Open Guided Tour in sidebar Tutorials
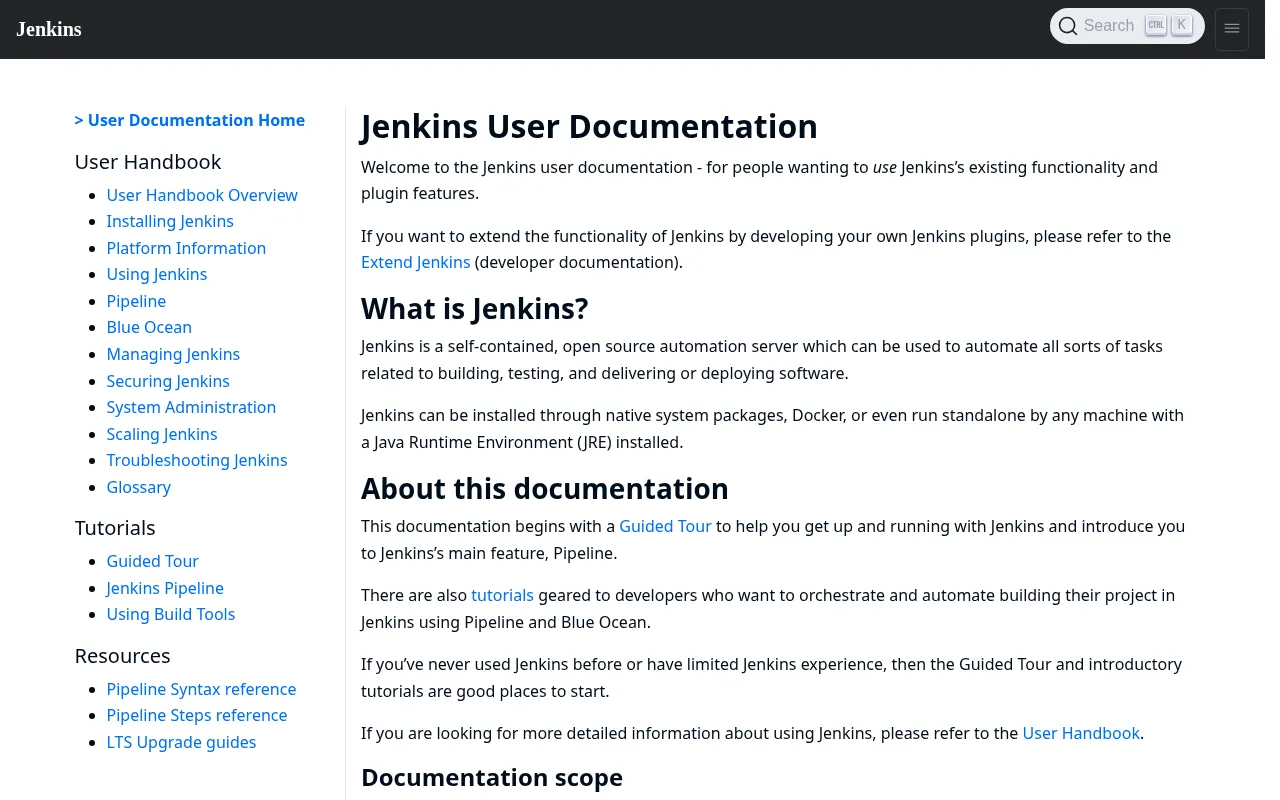This screenshot has height=800, width=1280. (x=153, y=561)
